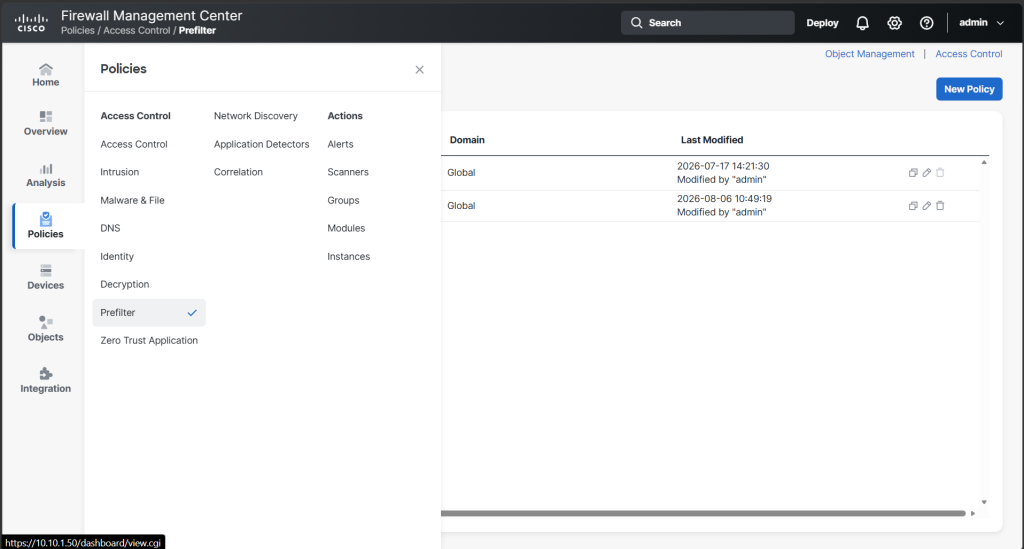Open the DNS policies entry

(x=110, y=228)
